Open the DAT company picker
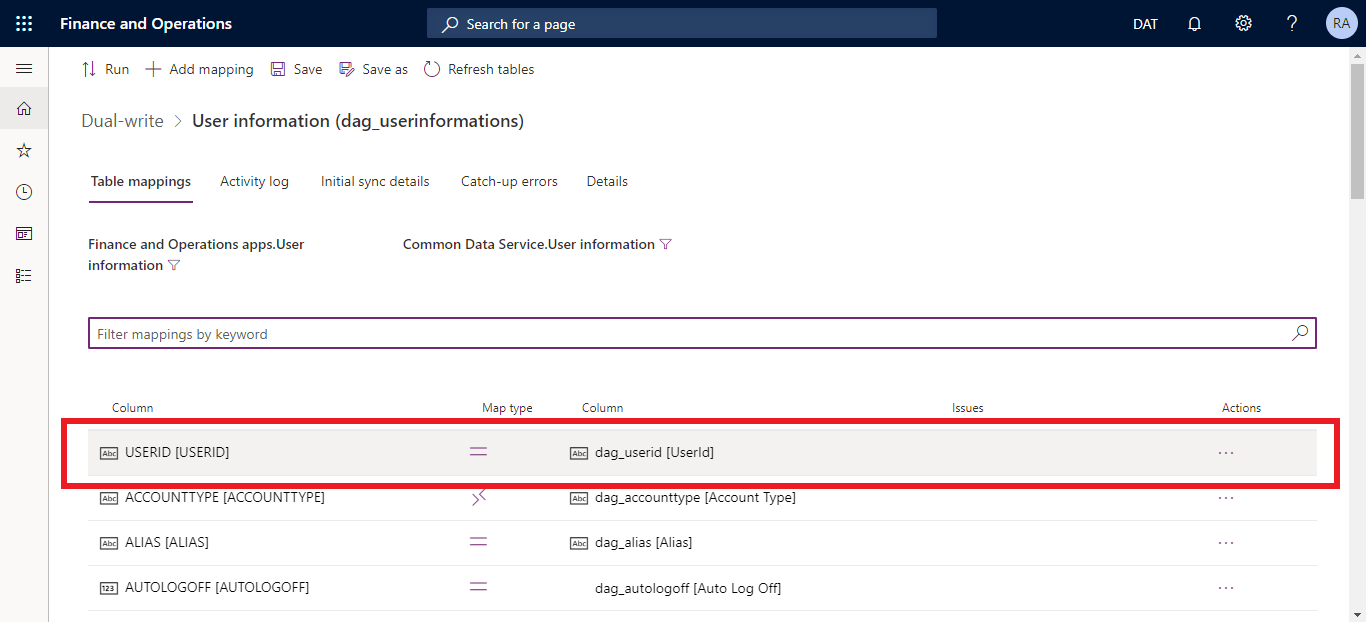This screenshot has height=622, width=1366. pos(1145,24)
